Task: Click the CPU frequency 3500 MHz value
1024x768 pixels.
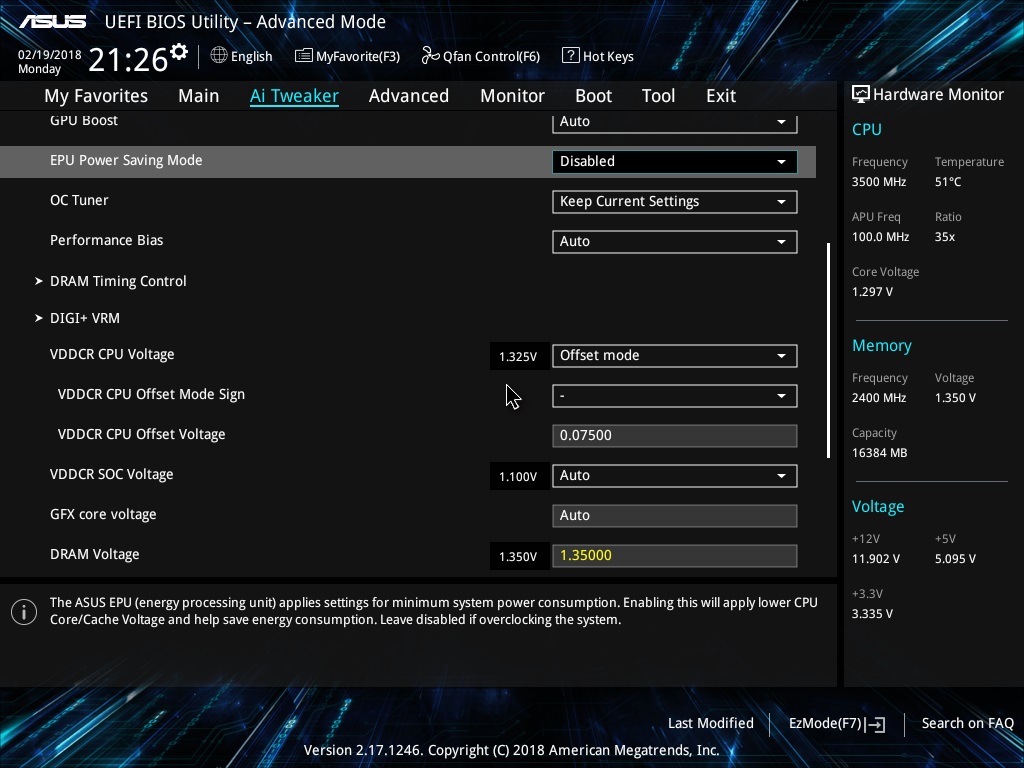Action: click(879, 182)
